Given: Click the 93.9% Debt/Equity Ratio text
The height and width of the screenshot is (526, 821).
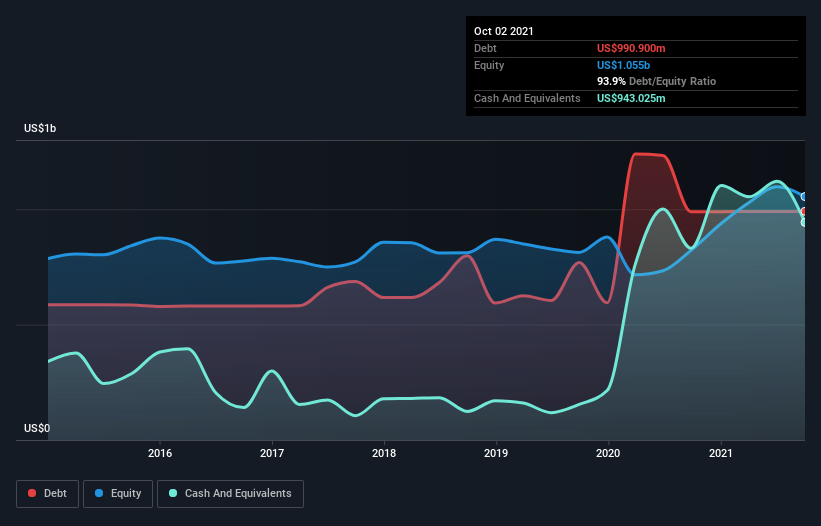Looking at the screenshot, I should 657,82.
